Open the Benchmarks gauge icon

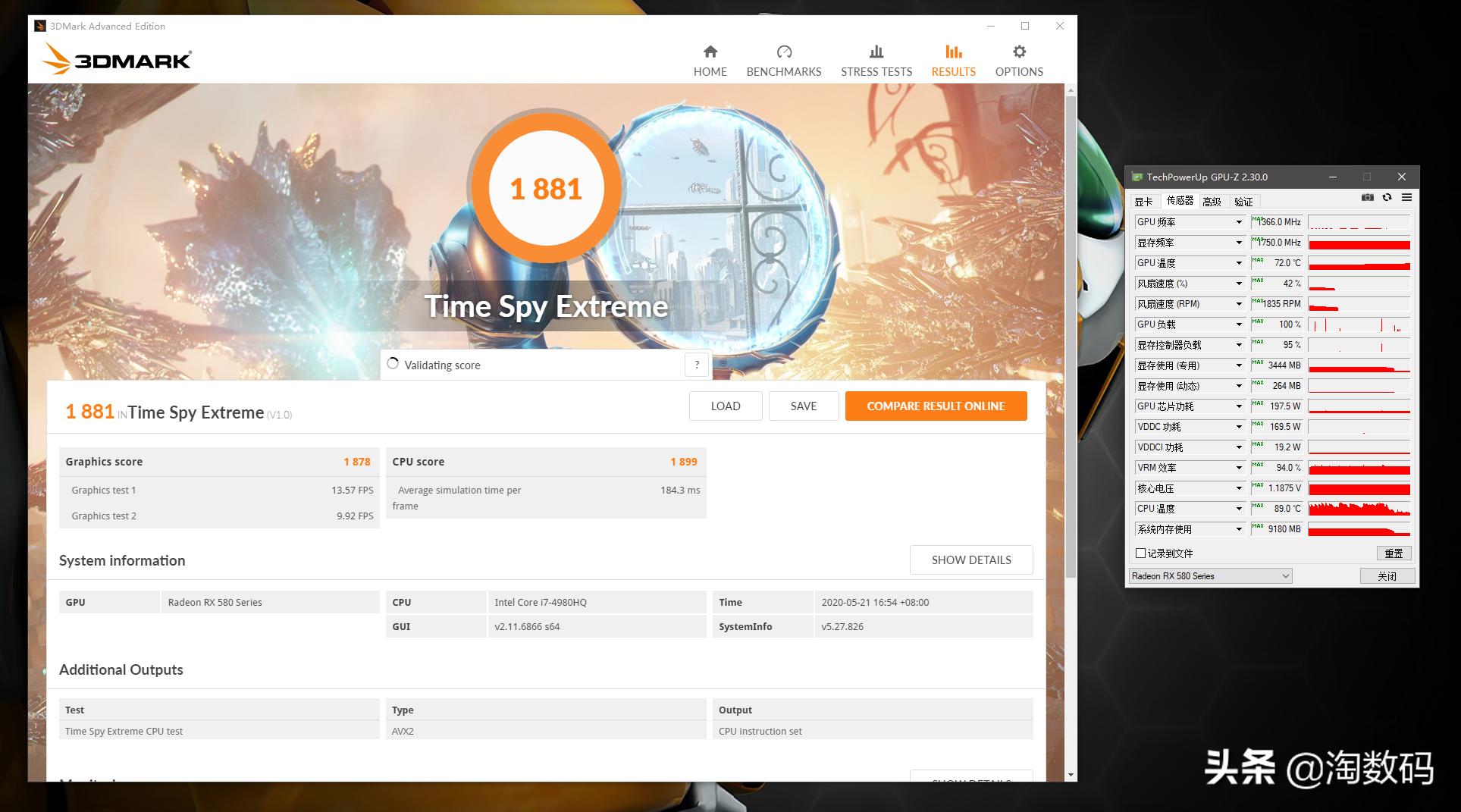783,52
